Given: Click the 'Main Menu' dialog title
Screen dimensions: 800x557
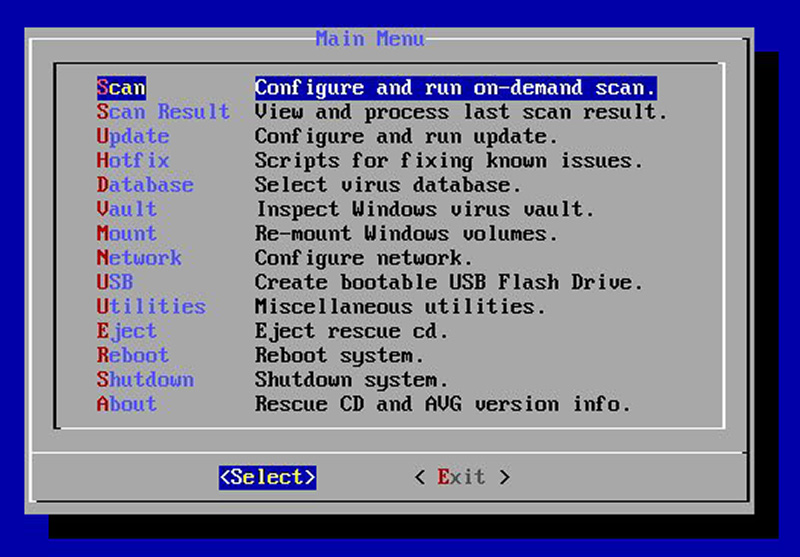Looking at the screenshot, I should click(370, 39).
